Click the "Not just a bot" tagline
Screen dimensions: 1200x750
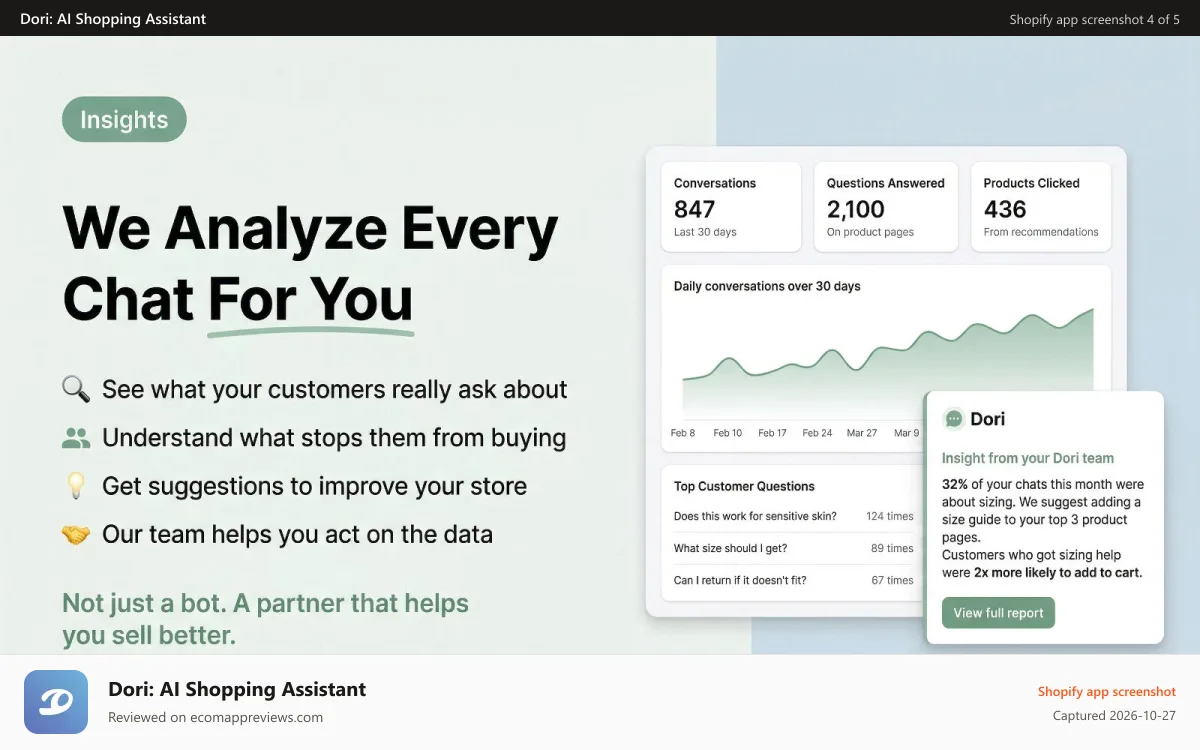point(265,619)
